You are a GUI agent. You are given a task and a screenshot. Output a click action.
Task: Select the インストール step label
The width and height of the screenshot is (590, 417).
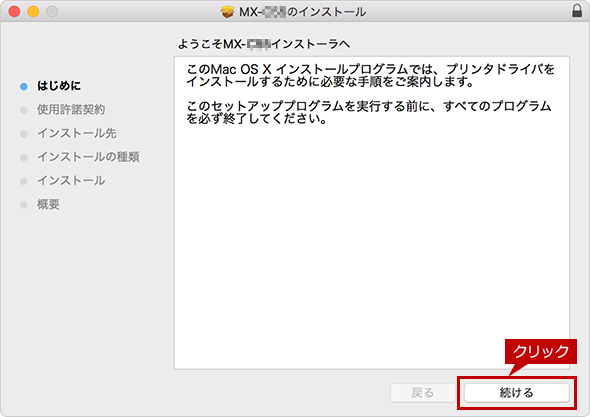(x=71, y=181)
